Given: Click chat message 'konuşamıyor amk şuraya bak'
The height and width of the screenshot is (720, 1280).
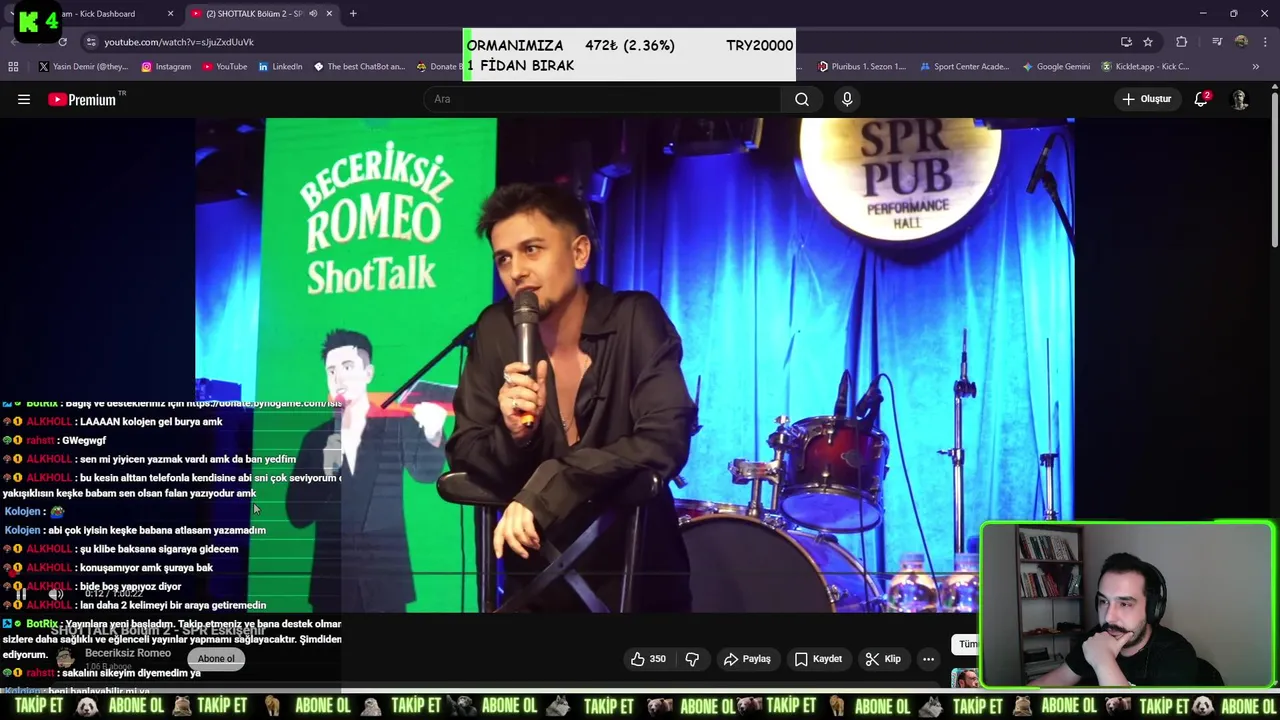Looking at the screenshot, I should click(145, 567).
